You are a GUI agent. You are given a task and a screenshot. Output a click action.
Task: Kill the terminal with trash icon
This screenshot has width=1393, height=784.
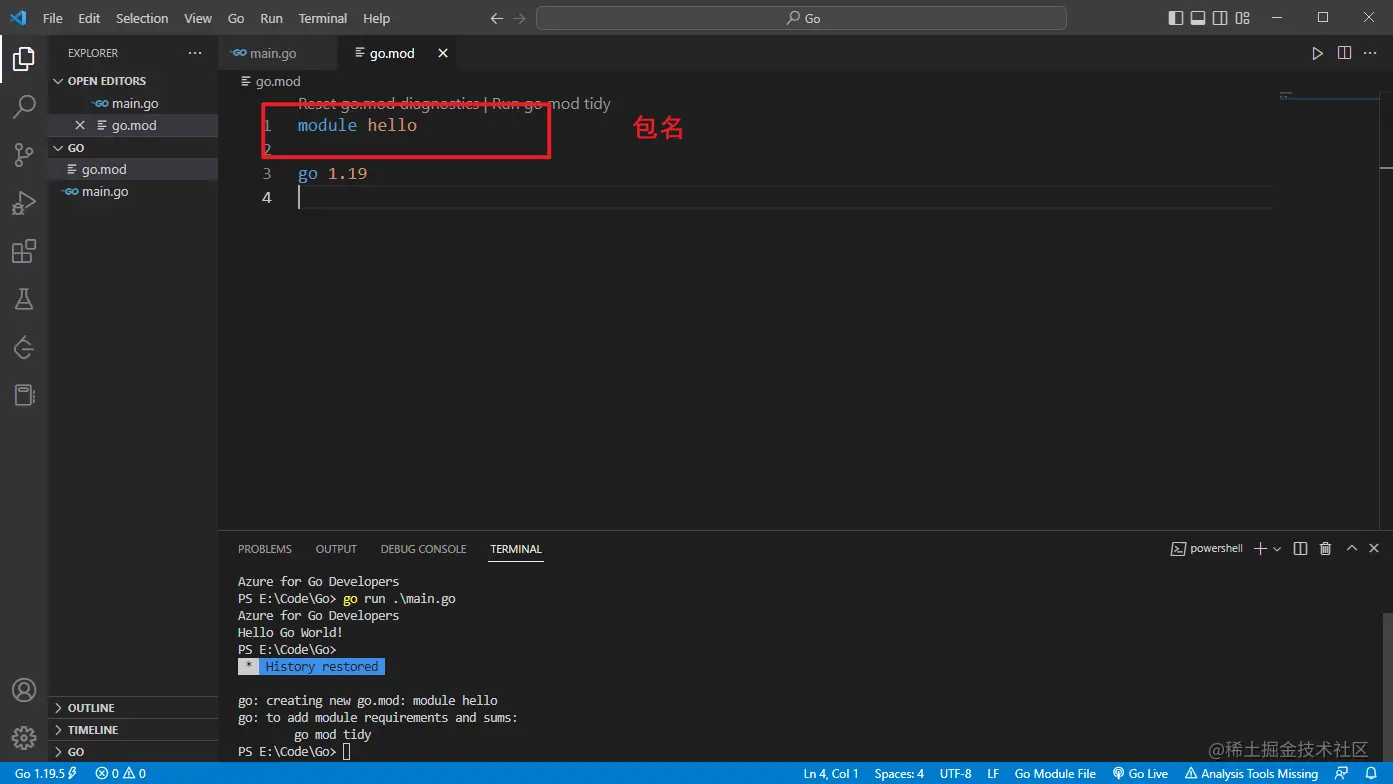coord(1325,549)
